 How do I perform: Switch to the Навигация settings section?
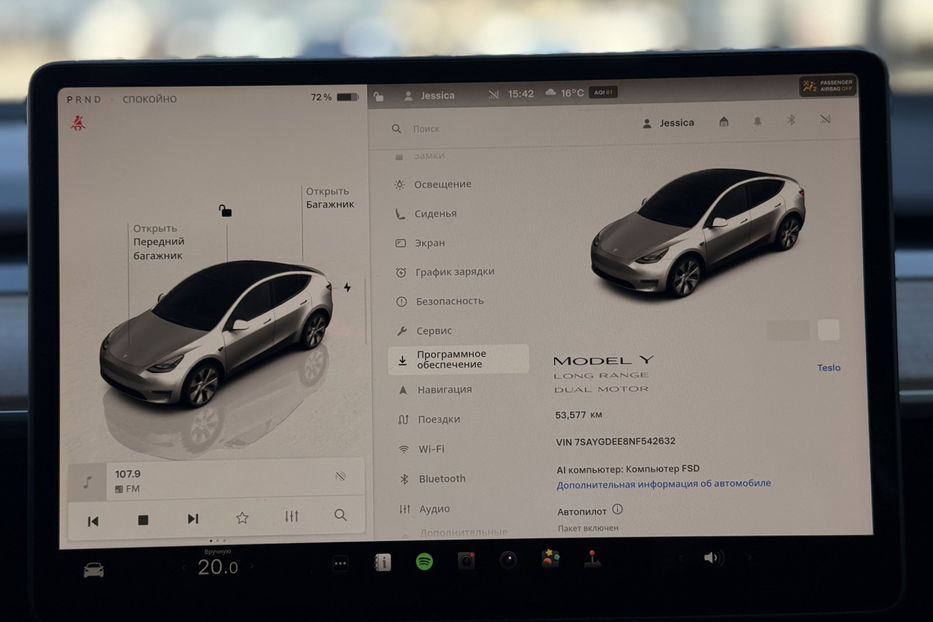(443, 389)
